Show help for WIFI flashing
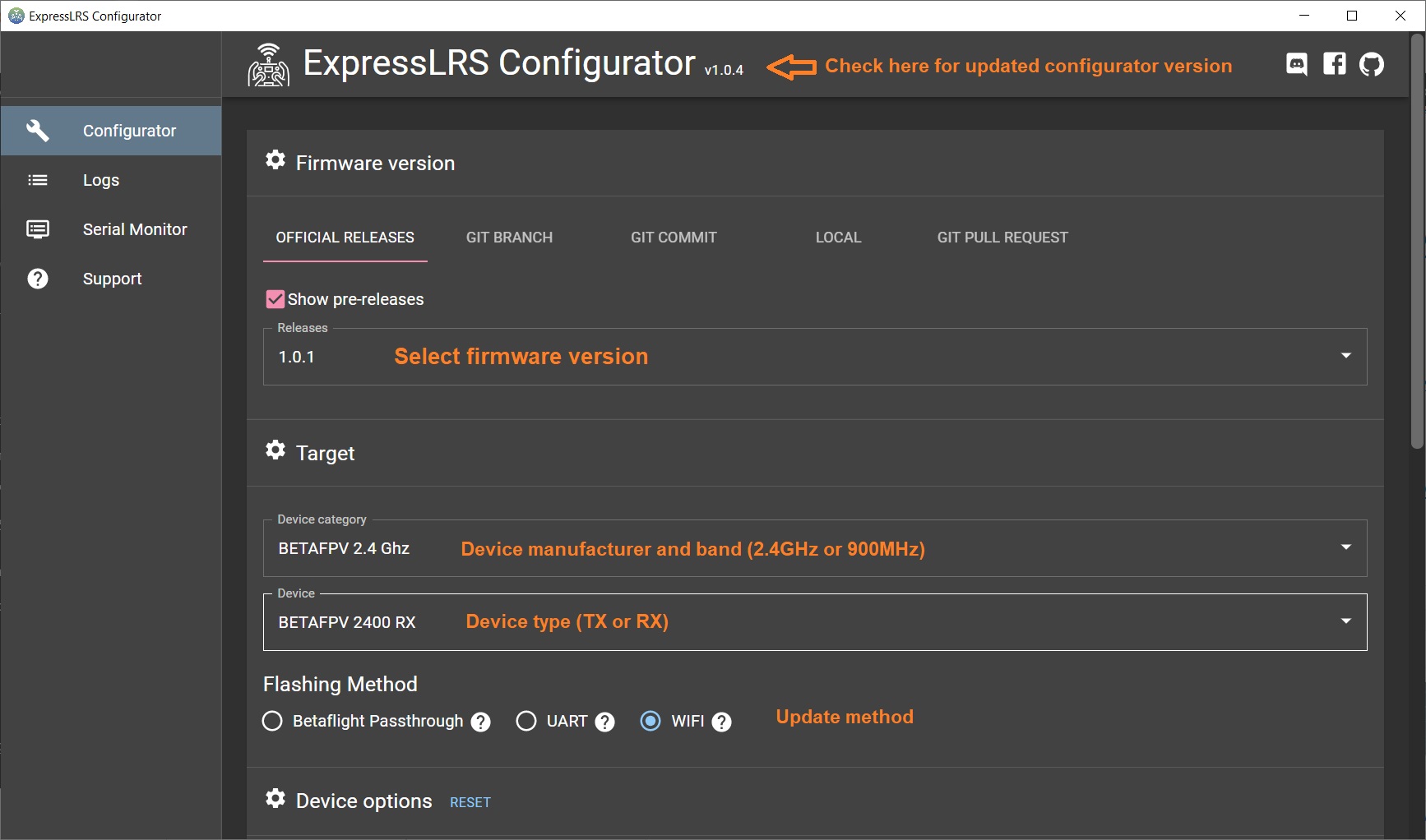The height and width of the screenshot is (840, 1426). click(x=722, y=722)
